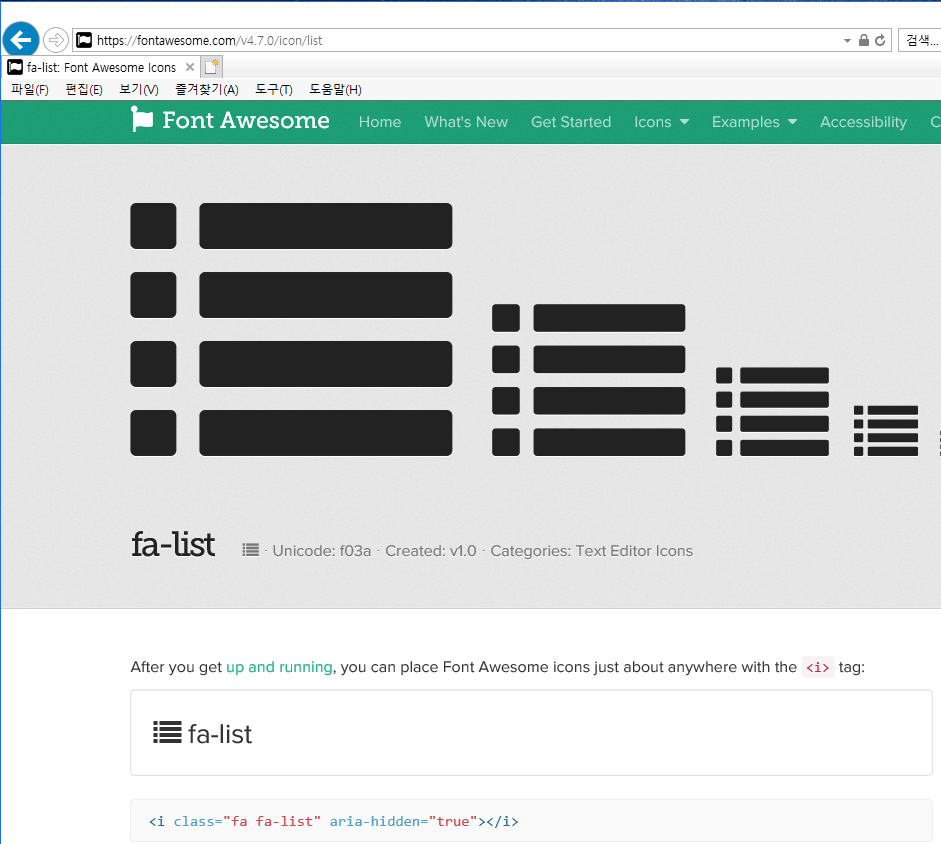
Task: Click the fa-list page heading
Action: (173, 544)
